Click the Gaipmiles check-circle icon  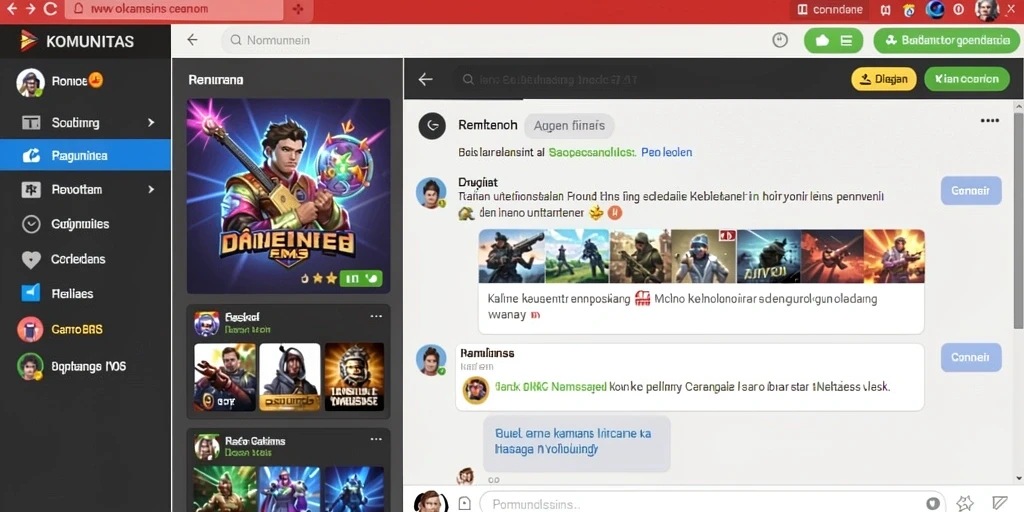(31, 224)
